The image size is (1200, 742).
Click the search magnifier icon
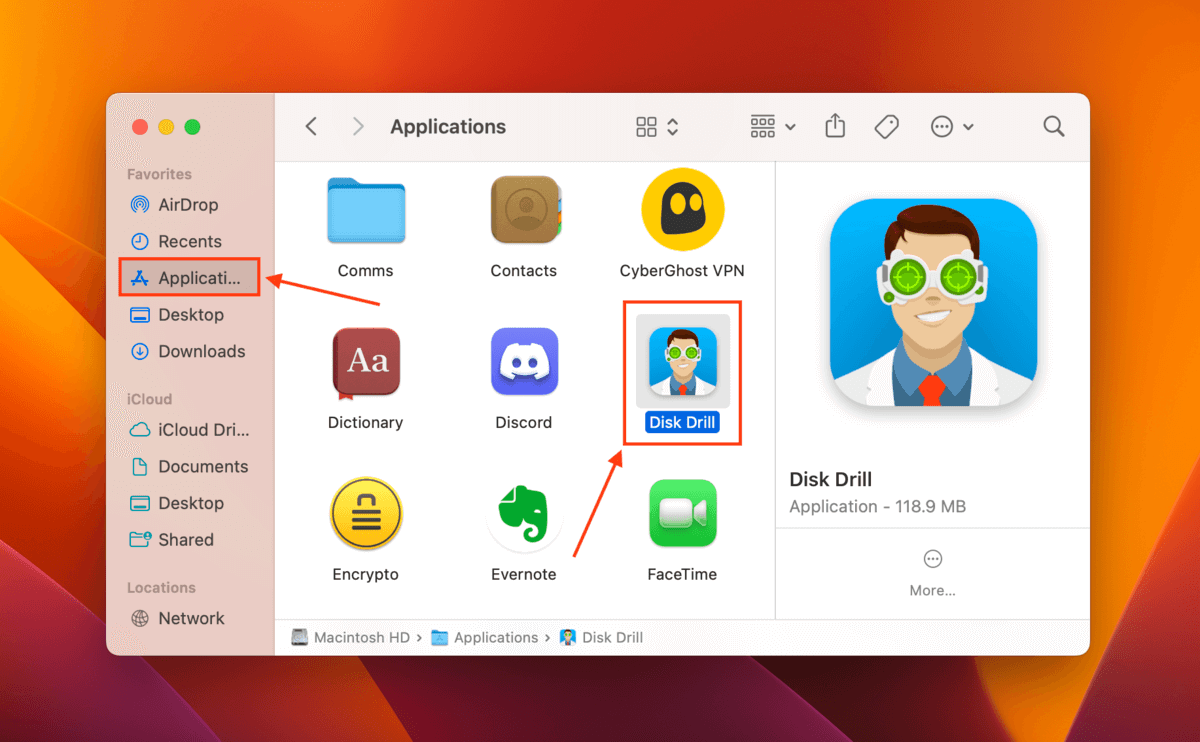pos(1053,126)
